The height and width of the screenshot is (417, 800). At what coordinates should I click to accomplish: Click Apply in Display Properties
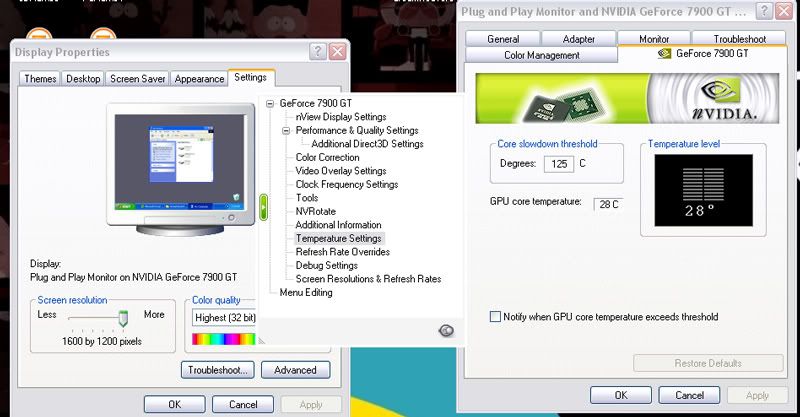click(x=311, y=404)
